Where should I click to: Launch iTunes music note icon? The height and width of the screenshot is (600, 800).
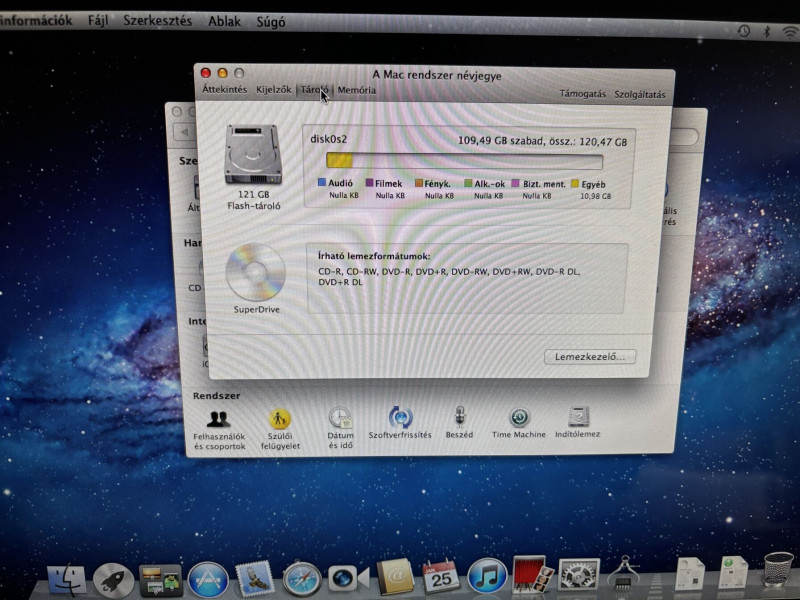488,576
